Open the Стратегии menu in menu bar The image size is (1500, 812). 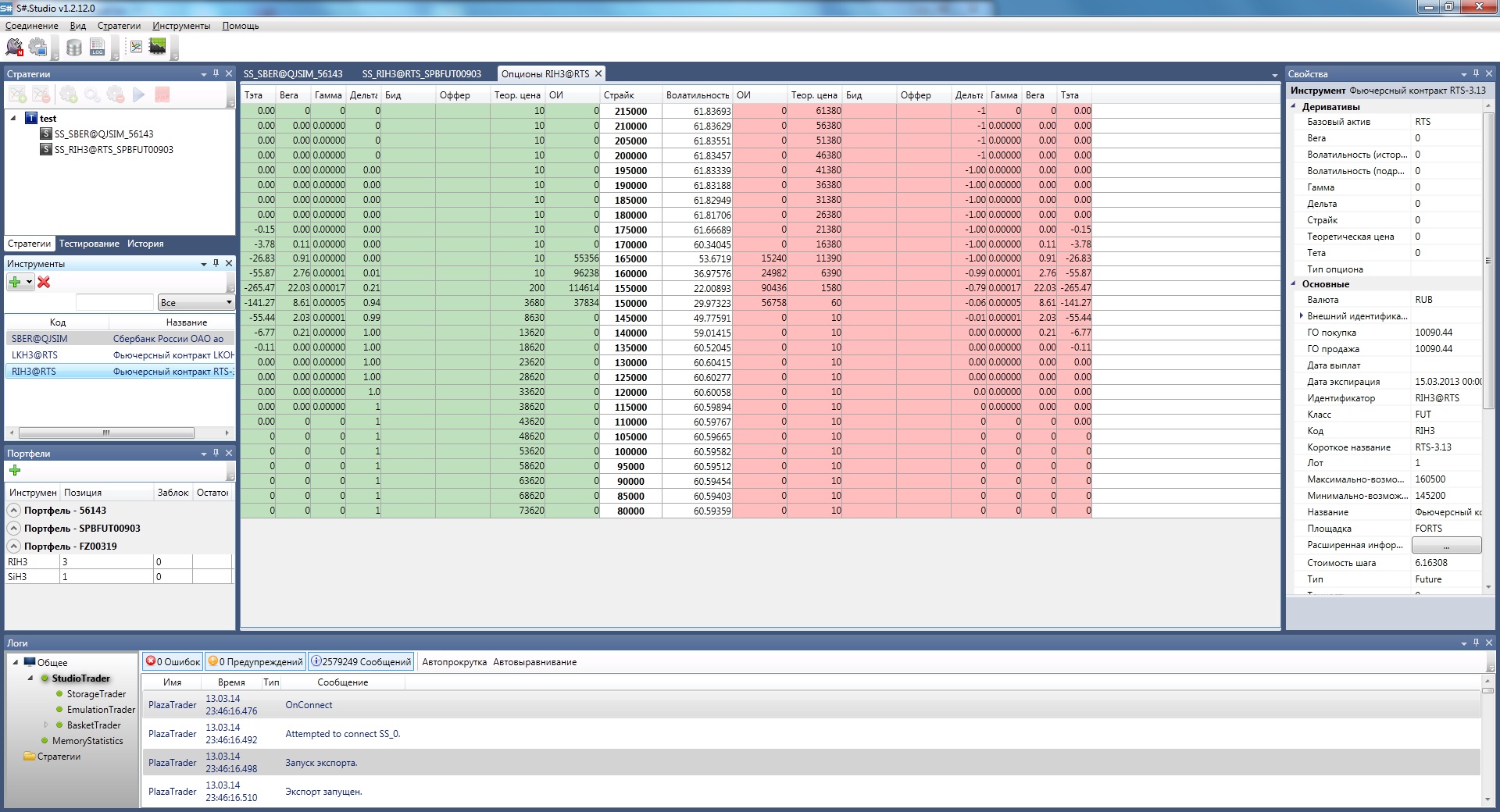[x=119, y=26]
